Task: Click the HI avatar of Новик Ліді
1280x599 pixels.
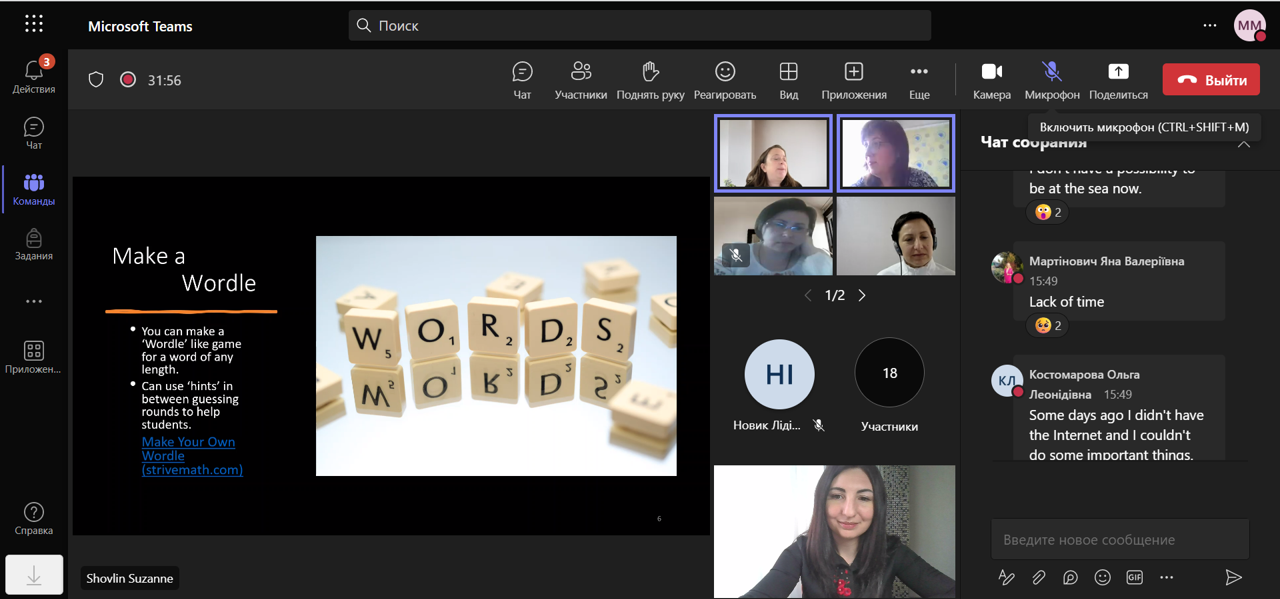Action: [779, 373]
